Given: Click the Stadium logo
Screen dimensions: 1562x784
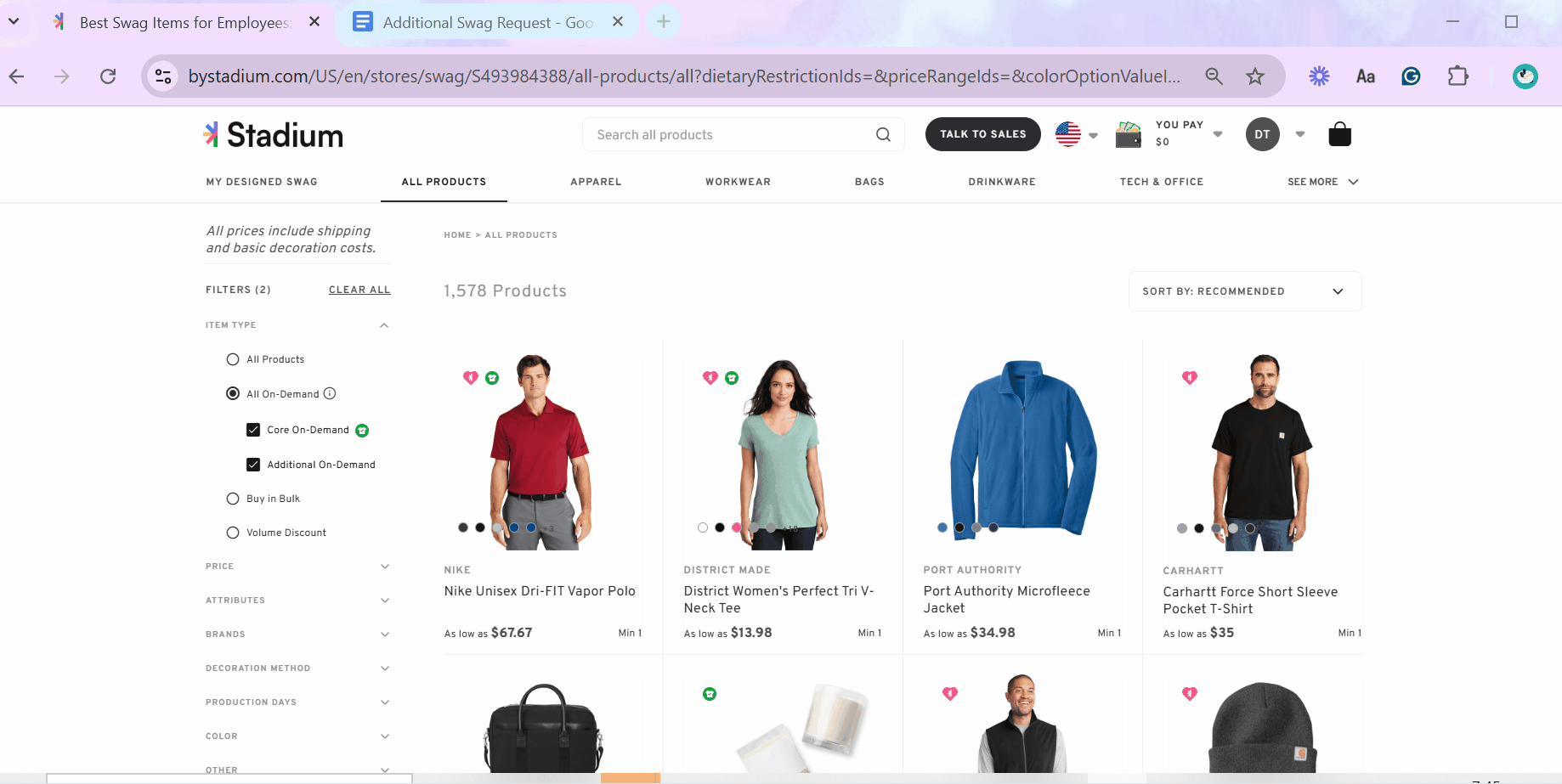Looking at the screenshot, I should (x=273, y=135).
